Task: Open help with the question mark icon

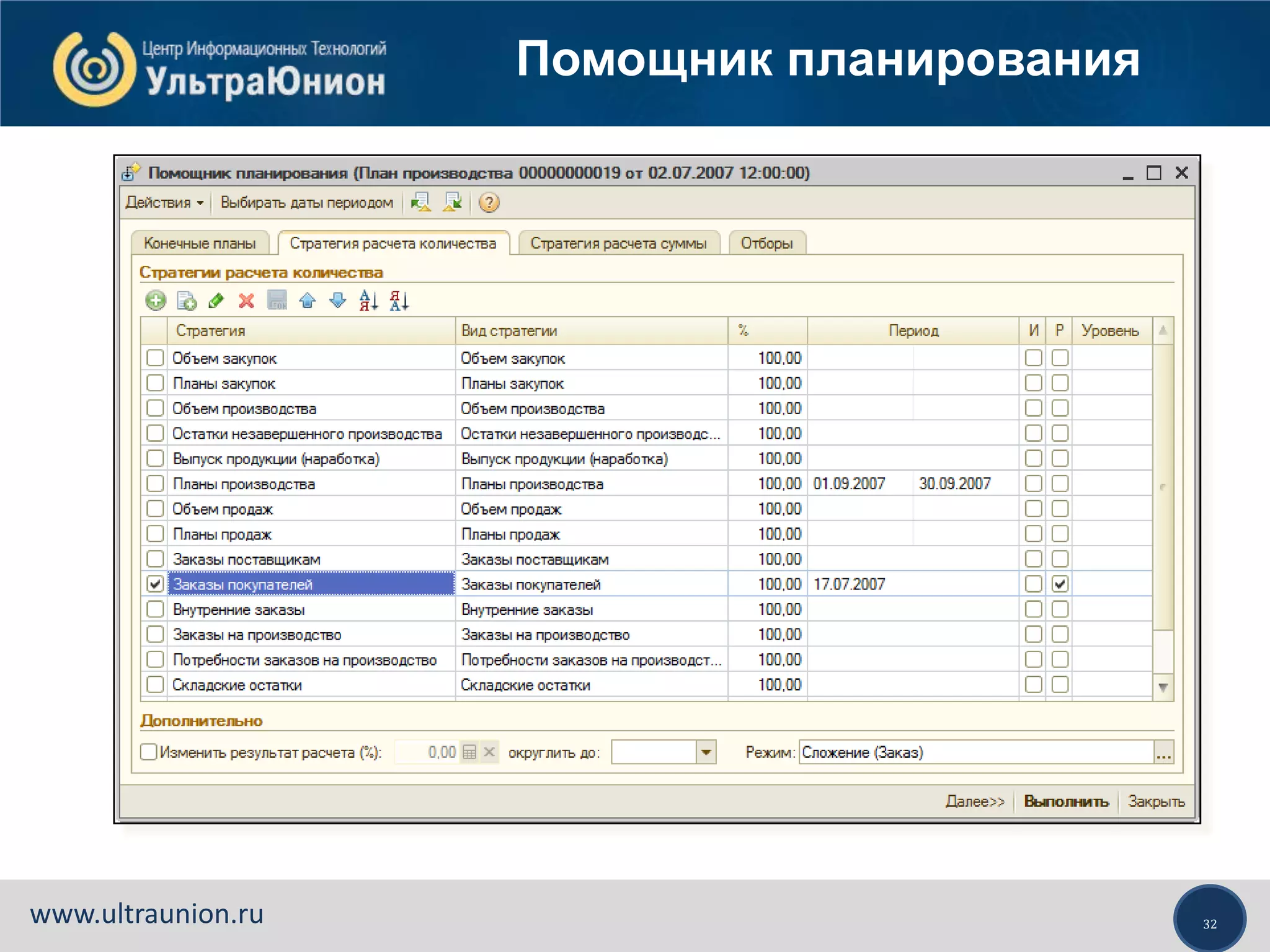Action: pos(489,203)
